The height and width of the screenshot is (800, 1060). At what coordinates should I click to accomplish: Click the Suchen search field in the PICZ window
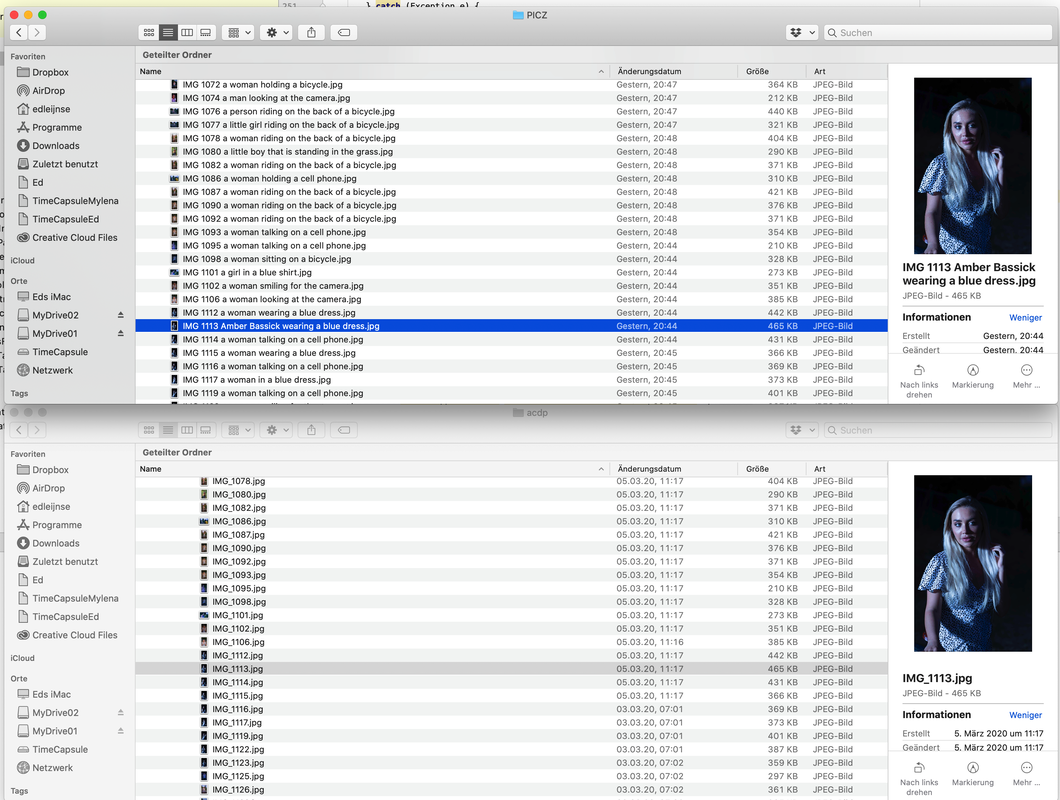pyautogui.click(x=940, y=33)
